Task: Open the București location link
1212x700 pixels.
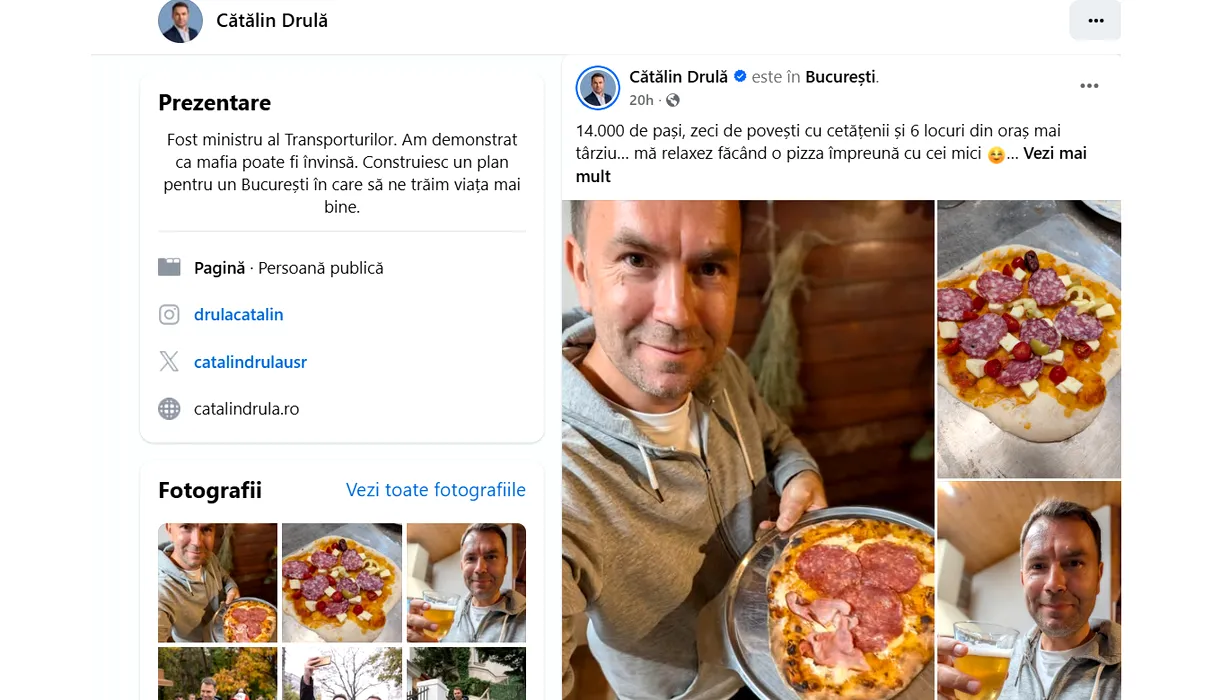Action: tap(840, 77)
